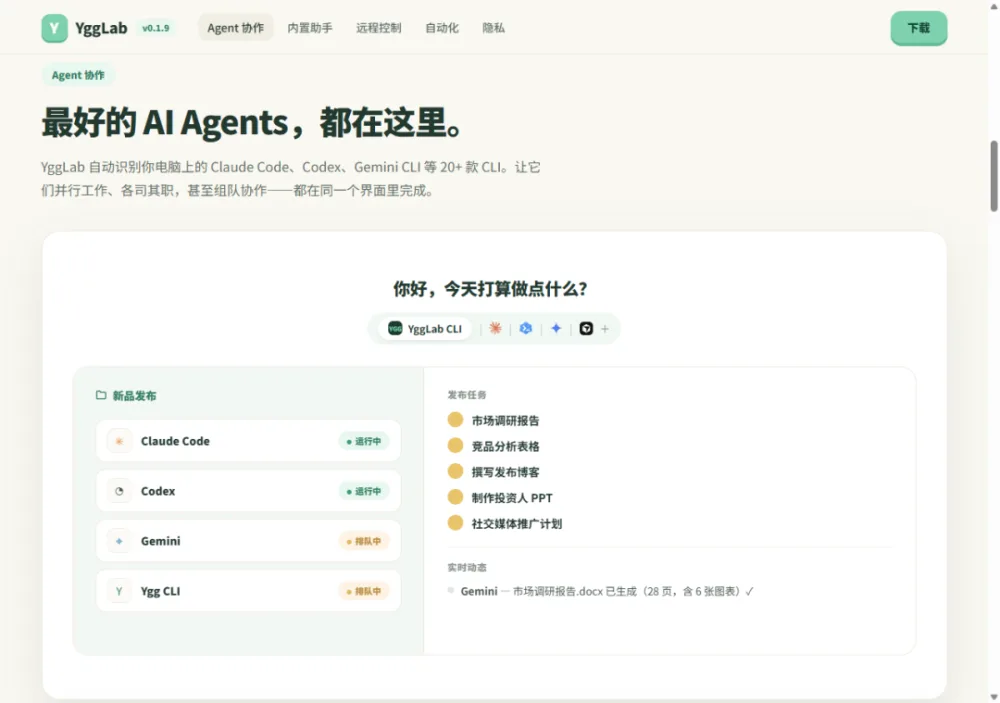Click Ygg CLI's 排队中 status badge

pyautogui.click(x=364, y=591)
